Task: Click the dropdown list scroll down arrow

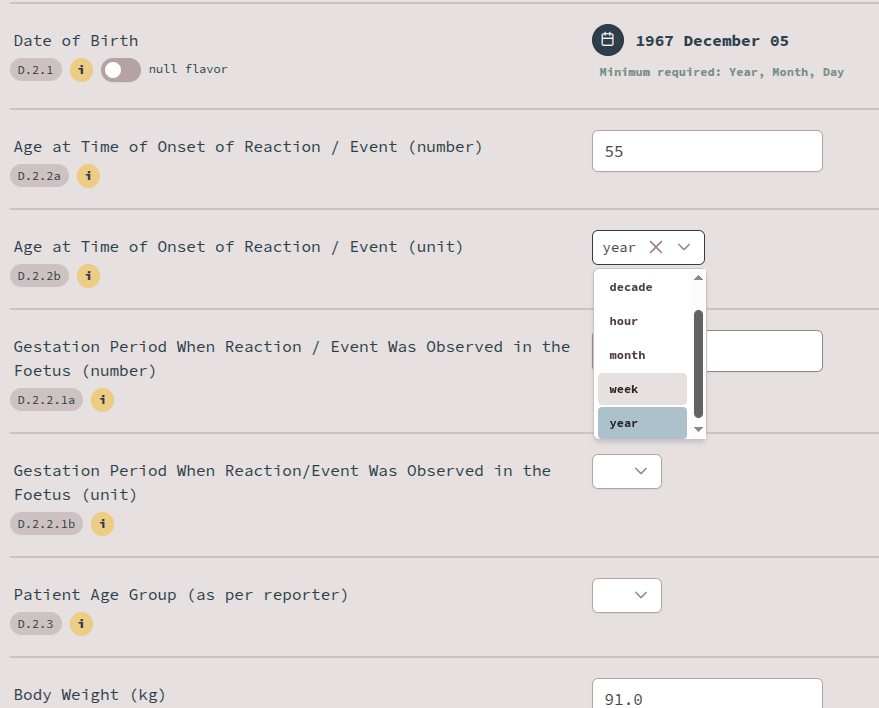Action: [x=698, y=429]
